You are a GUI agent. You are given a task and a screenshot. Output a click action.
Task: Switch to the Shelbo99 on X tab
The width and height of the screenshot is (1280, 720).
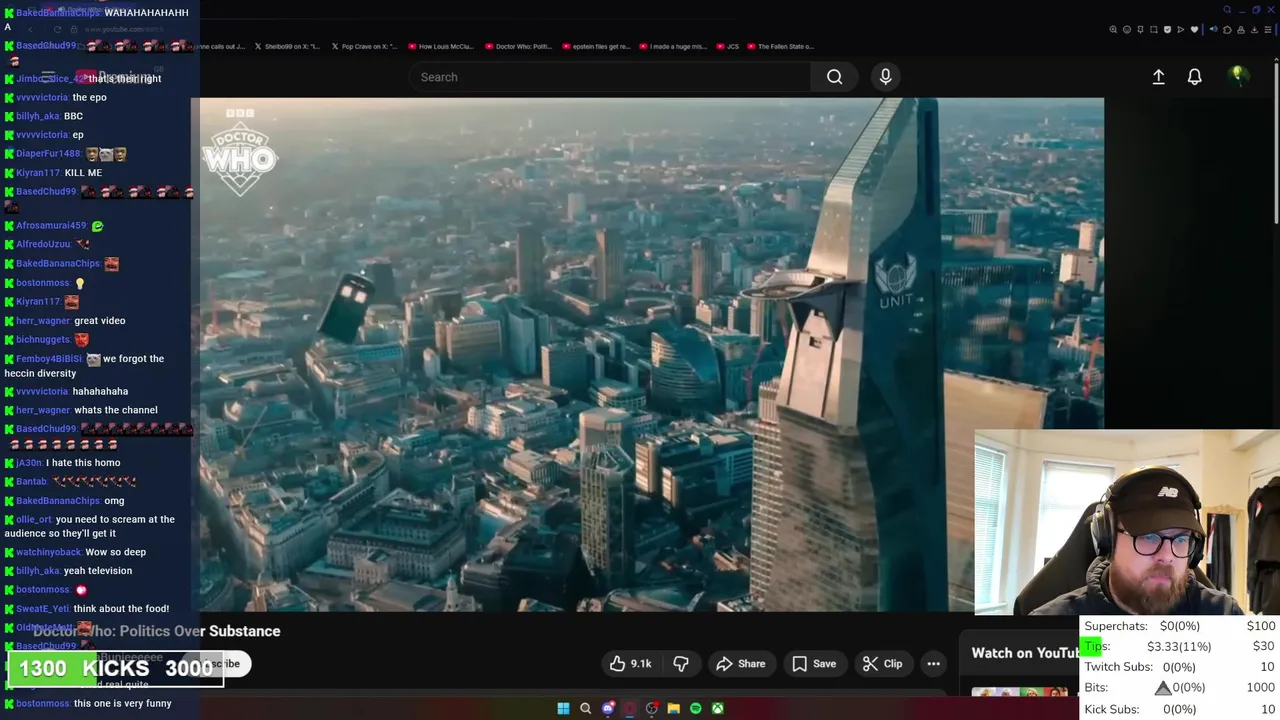(x=288, y=46)
